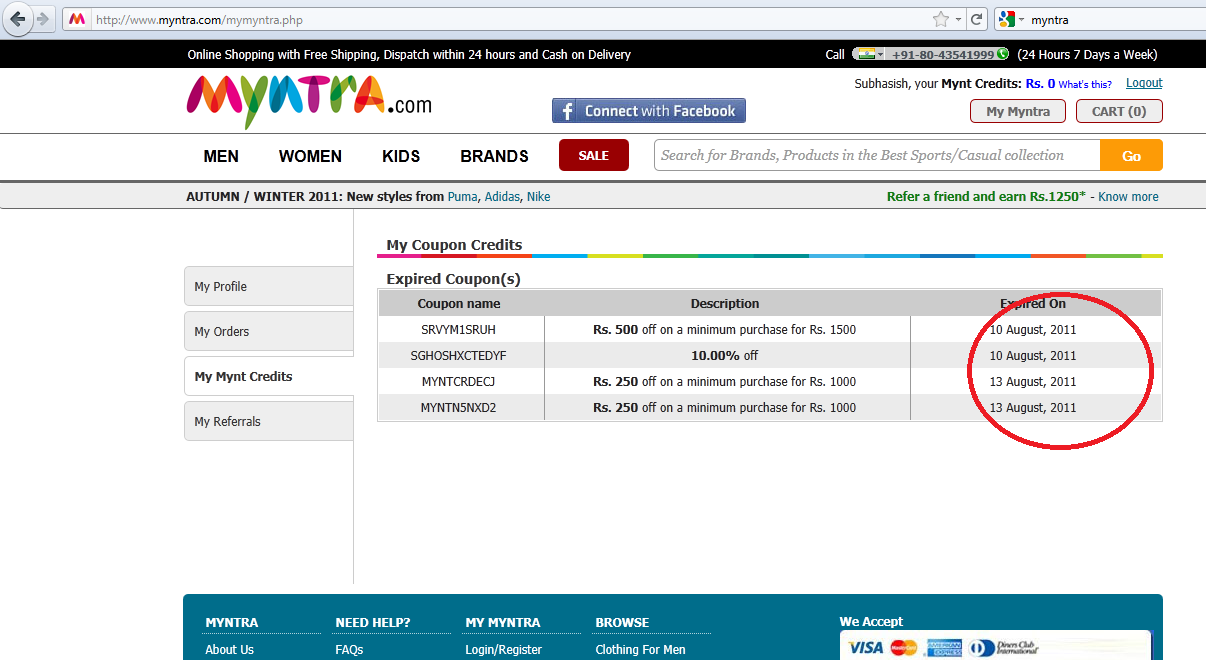Click the American Express payment logo
This screenshot has width=1206, height=660.
pos(943,648)
